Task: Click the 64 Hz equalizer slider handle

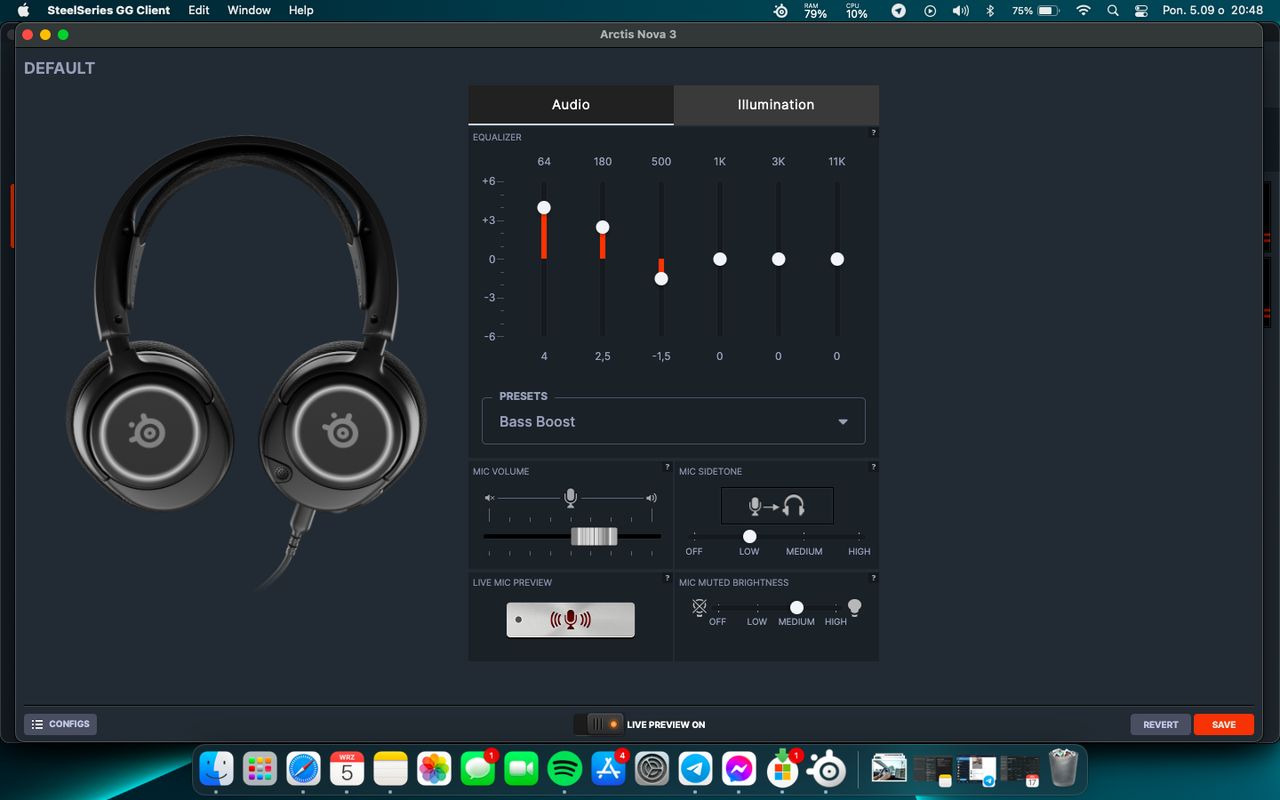Action: [544, 207]
